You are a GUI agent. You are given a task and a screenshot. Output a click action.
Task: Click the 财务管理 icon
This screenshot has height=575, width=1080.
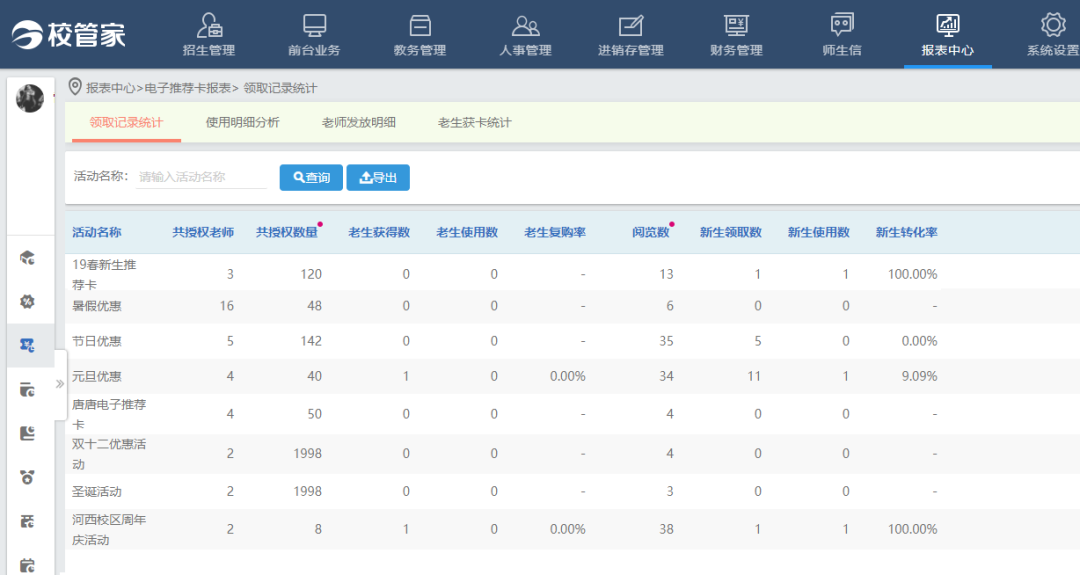pyautogui.click(x=736, y=26)
